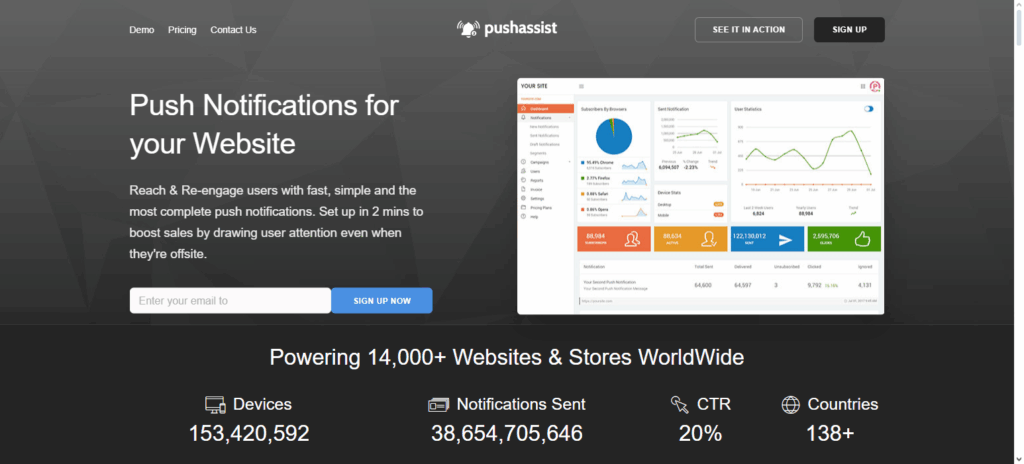Click the '153,420,592' devices count
This screenshot has height=464, width=1024.
coord(249,433)
